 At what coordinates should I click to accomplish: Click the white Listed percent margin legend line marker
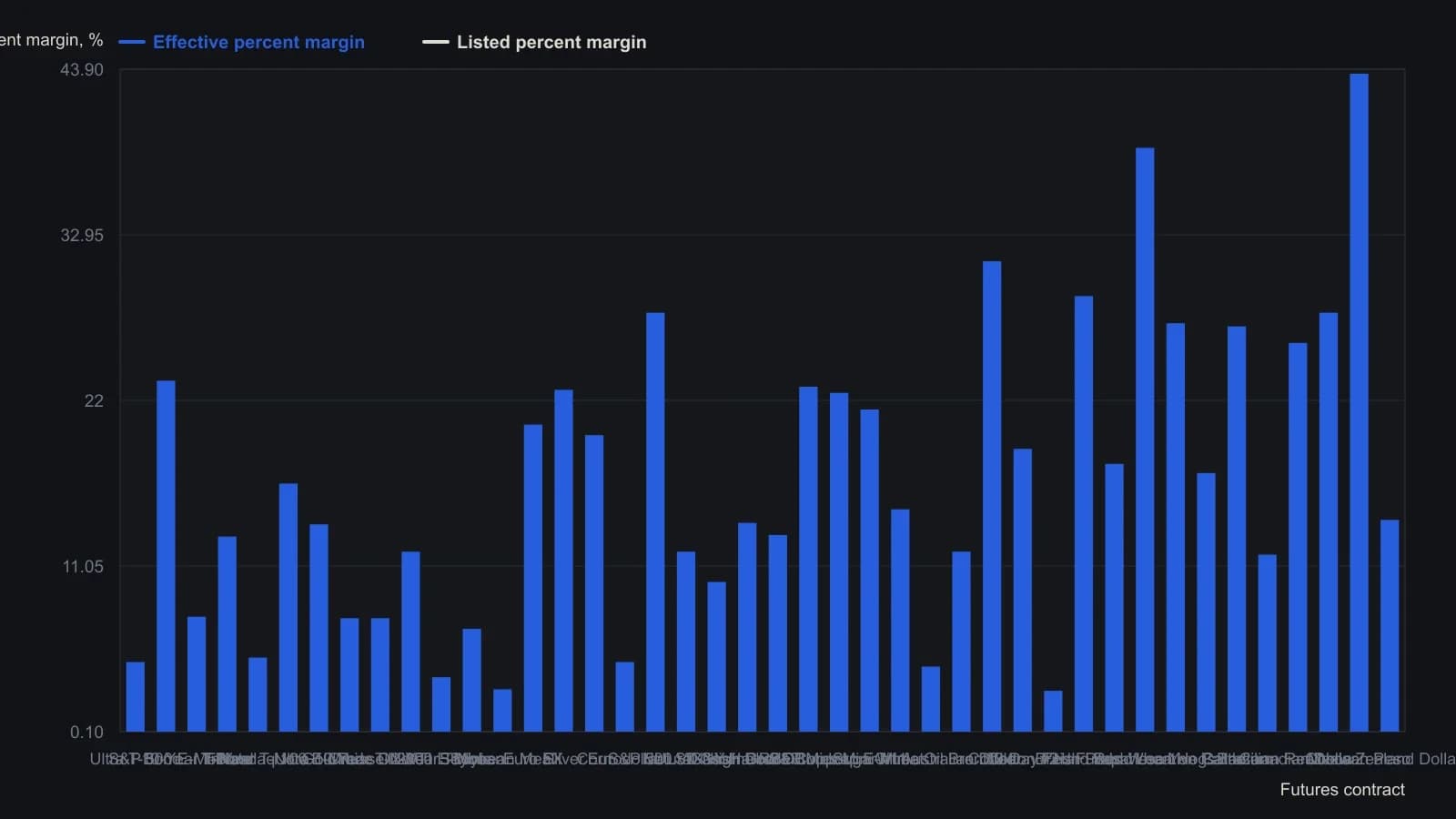(x=436, y=42)
